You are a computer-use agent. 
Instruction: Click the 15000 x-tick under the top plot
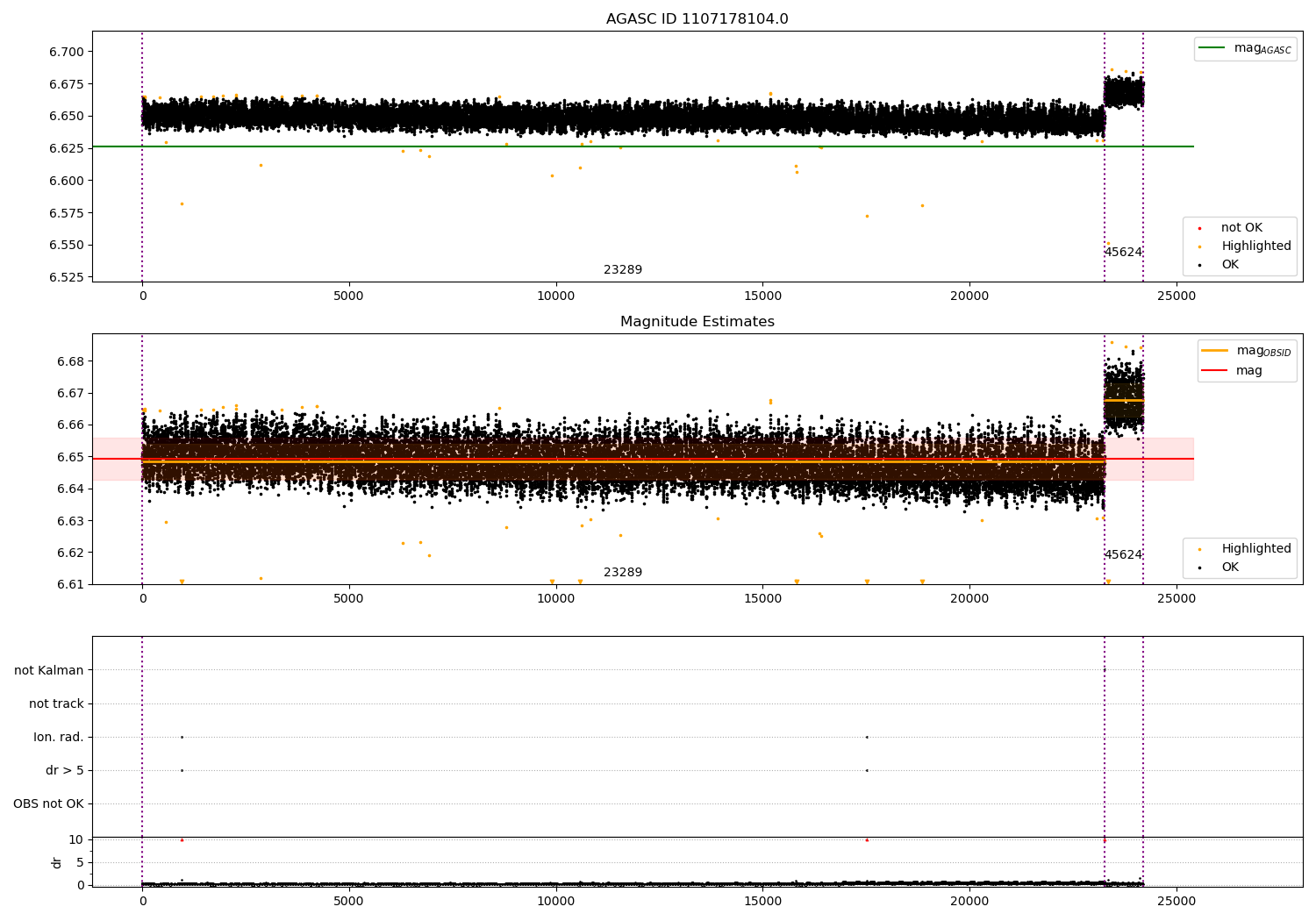[x=762, y=296]
